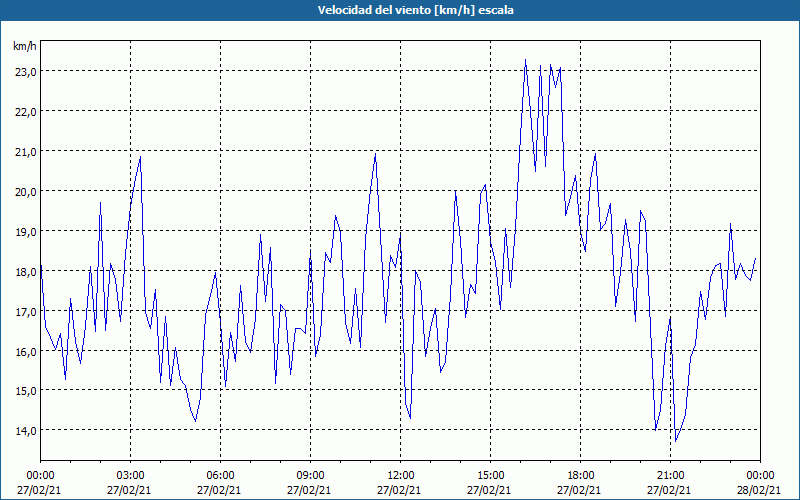The height and width of the screenshot is (500, 800).
Task: Click the 14,0 y-axis value
Action: [25, 431]
